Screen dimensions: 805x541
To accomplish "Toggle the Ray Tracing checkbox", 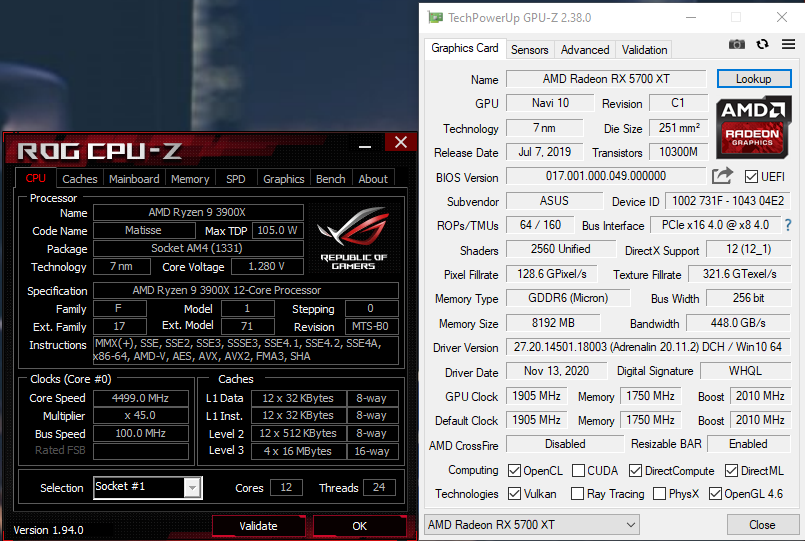I will (578, 494).
